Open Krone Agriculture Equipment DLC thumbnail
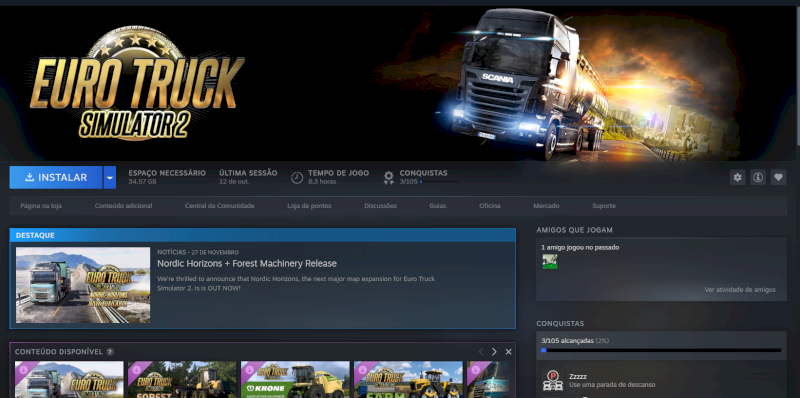 pyautogui.click(x=295, y=380)
